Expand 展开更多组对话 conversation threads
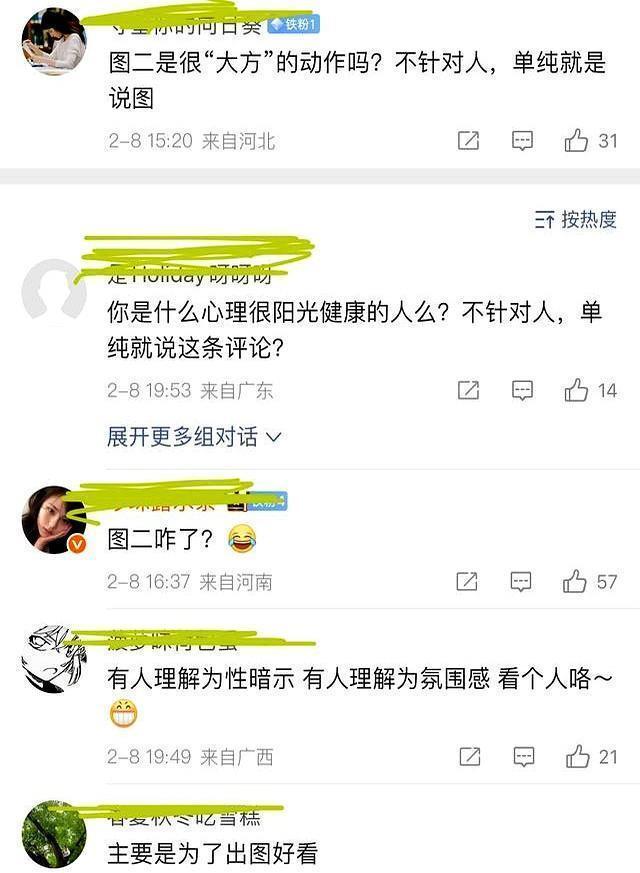This screenshot has width=640, height=873. (x=194, y=436)
